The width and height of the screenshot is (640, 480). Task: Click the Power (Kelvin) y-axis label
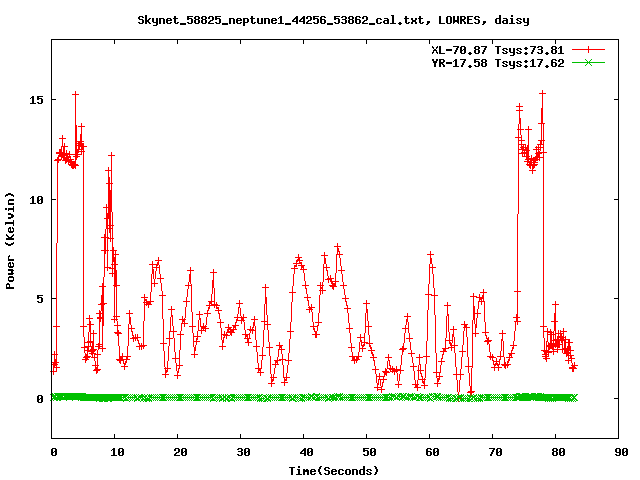tap(10, 241)
